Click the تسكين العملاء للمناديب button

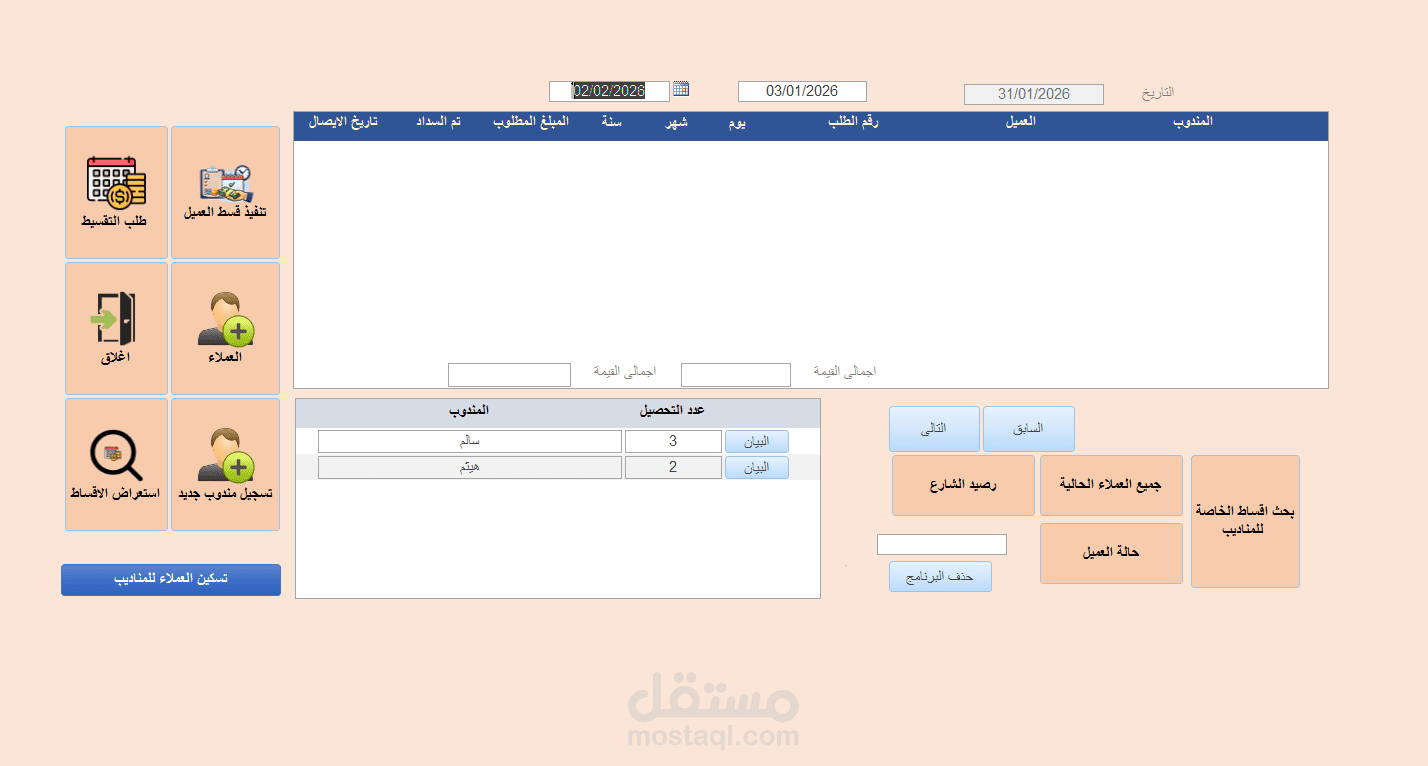click(x=171, y=580)
